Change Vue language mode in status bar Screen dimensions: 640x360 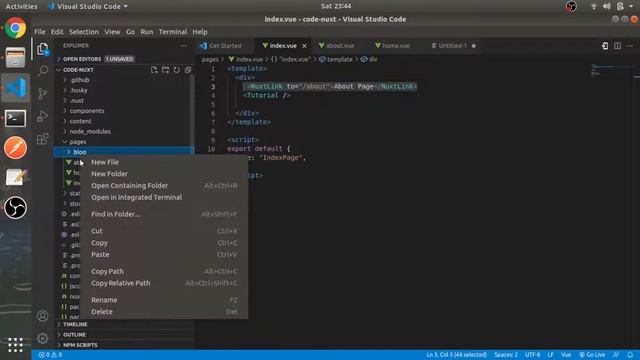(x=566, y=355)
